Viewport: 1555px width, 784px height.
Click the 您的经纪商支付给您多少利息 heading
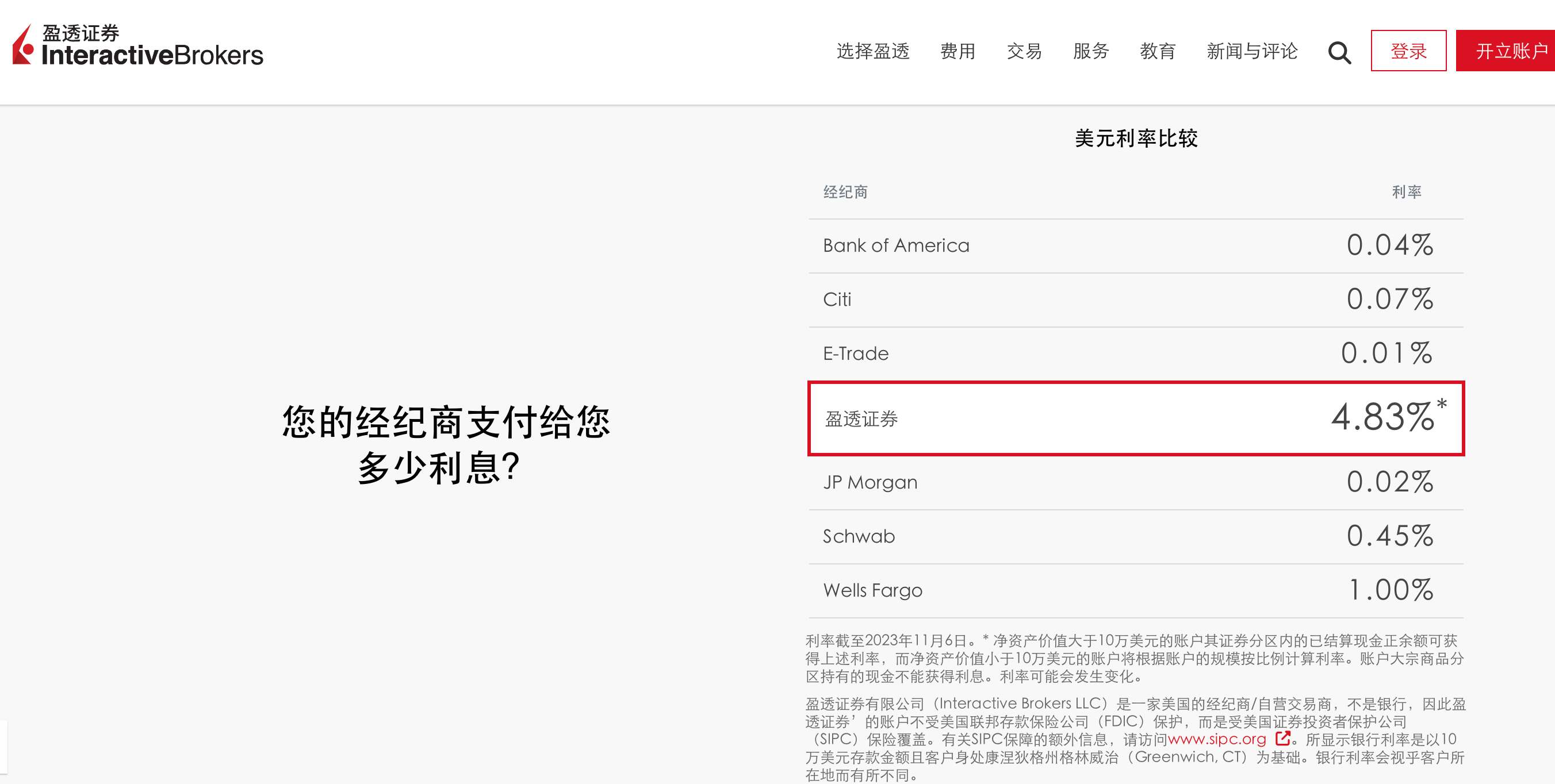click(446, 444)
